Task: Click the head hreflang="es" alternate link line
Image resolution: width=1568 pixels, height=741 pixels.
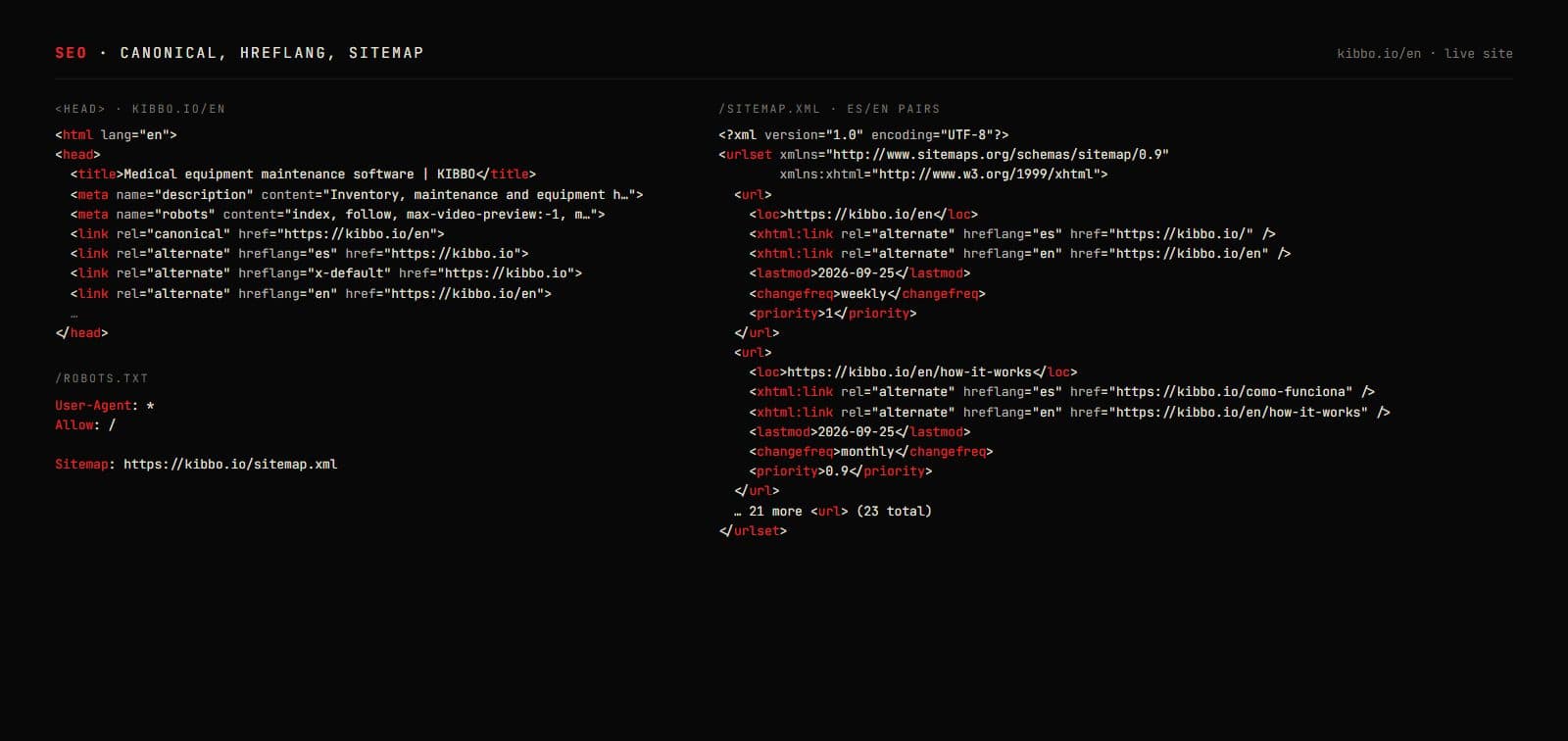Action: point(300,254)
